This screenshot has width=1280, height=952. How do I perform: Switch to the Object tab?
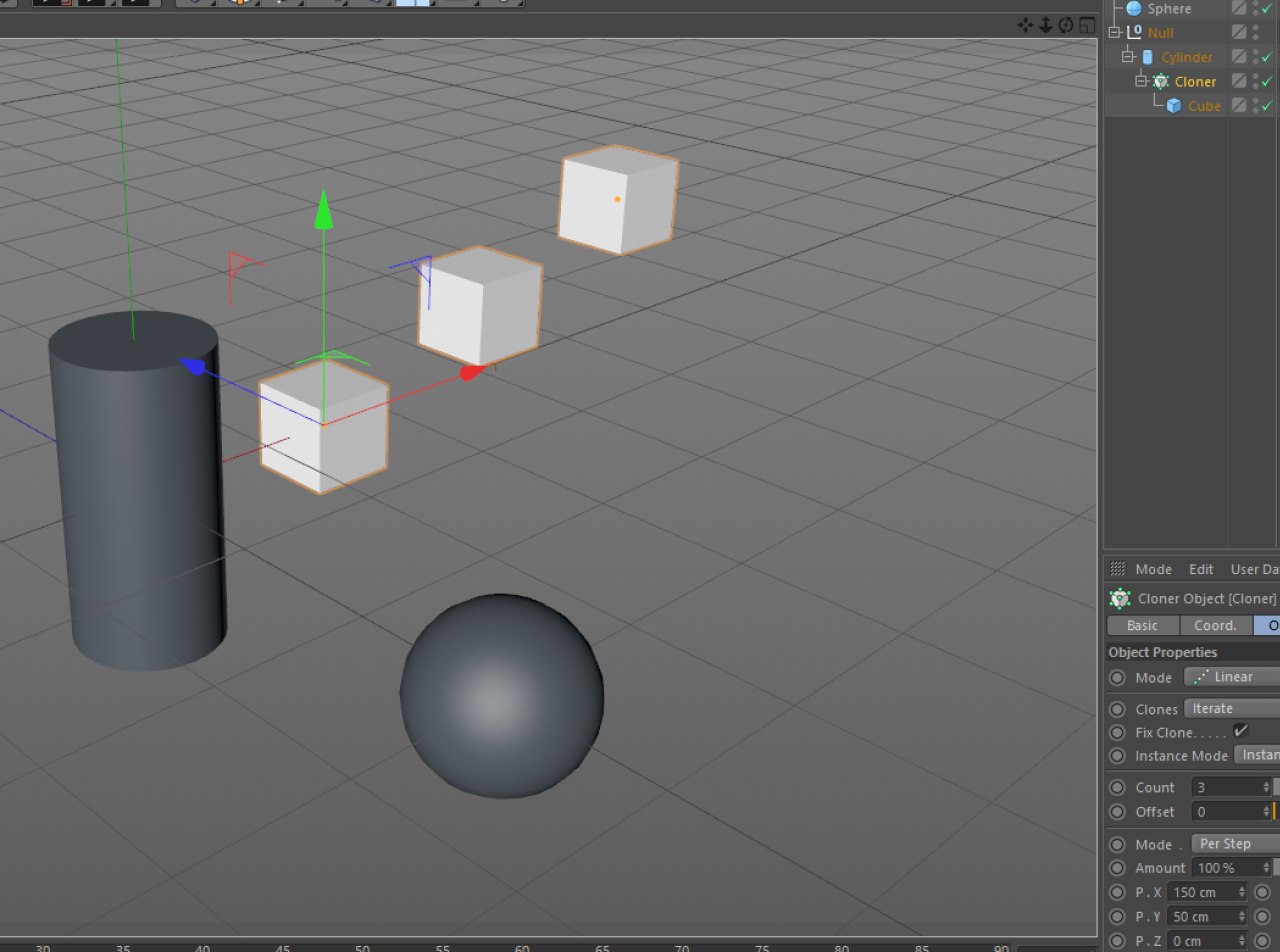click(x=1267, y=625)
